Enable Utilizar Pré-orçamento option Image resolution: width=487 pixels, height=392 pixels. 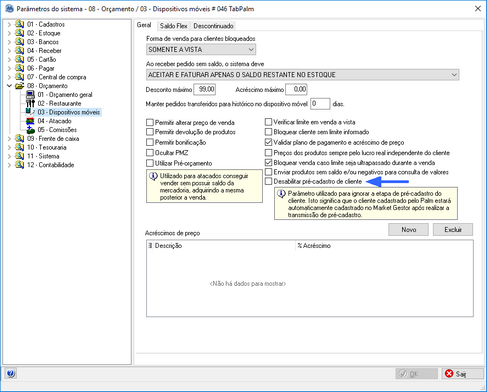click(150, 163)
